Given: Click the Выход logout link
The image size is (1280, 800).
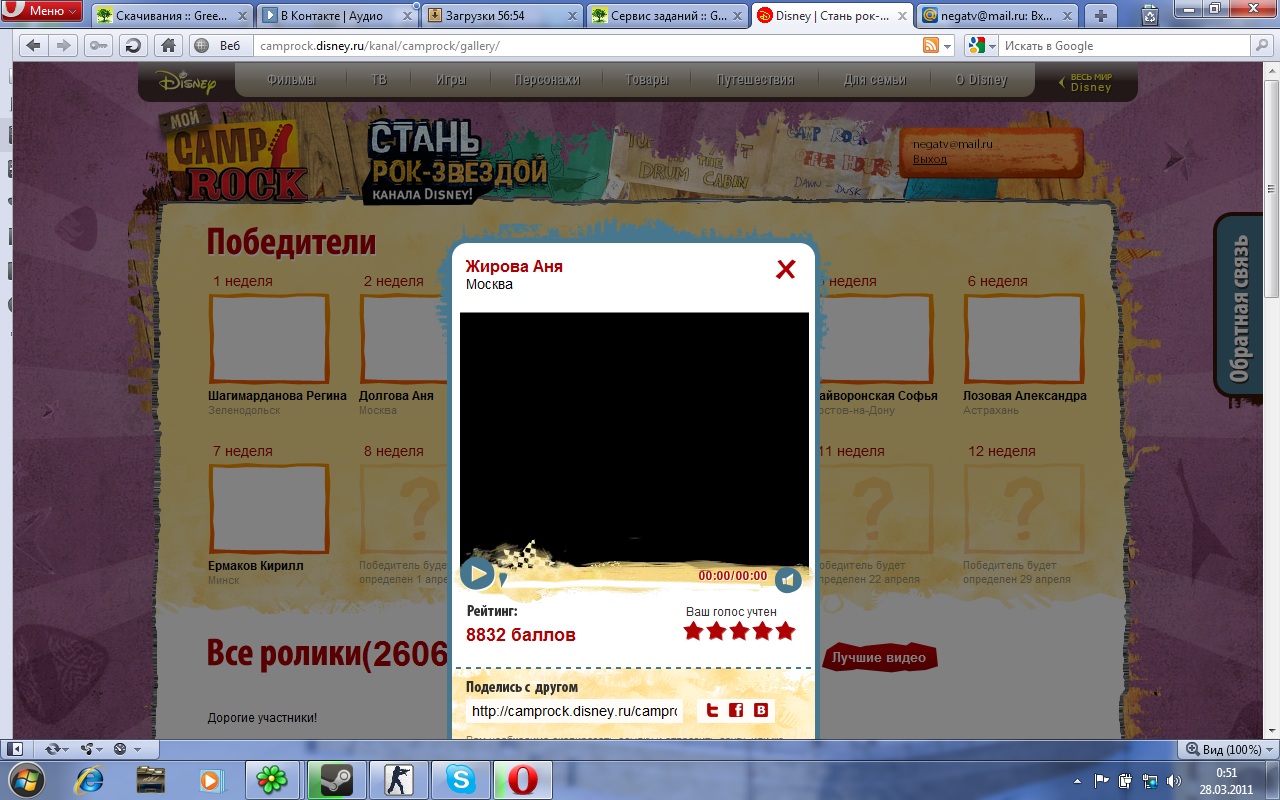Looking at the screenshot, I should tap(930, 159).
